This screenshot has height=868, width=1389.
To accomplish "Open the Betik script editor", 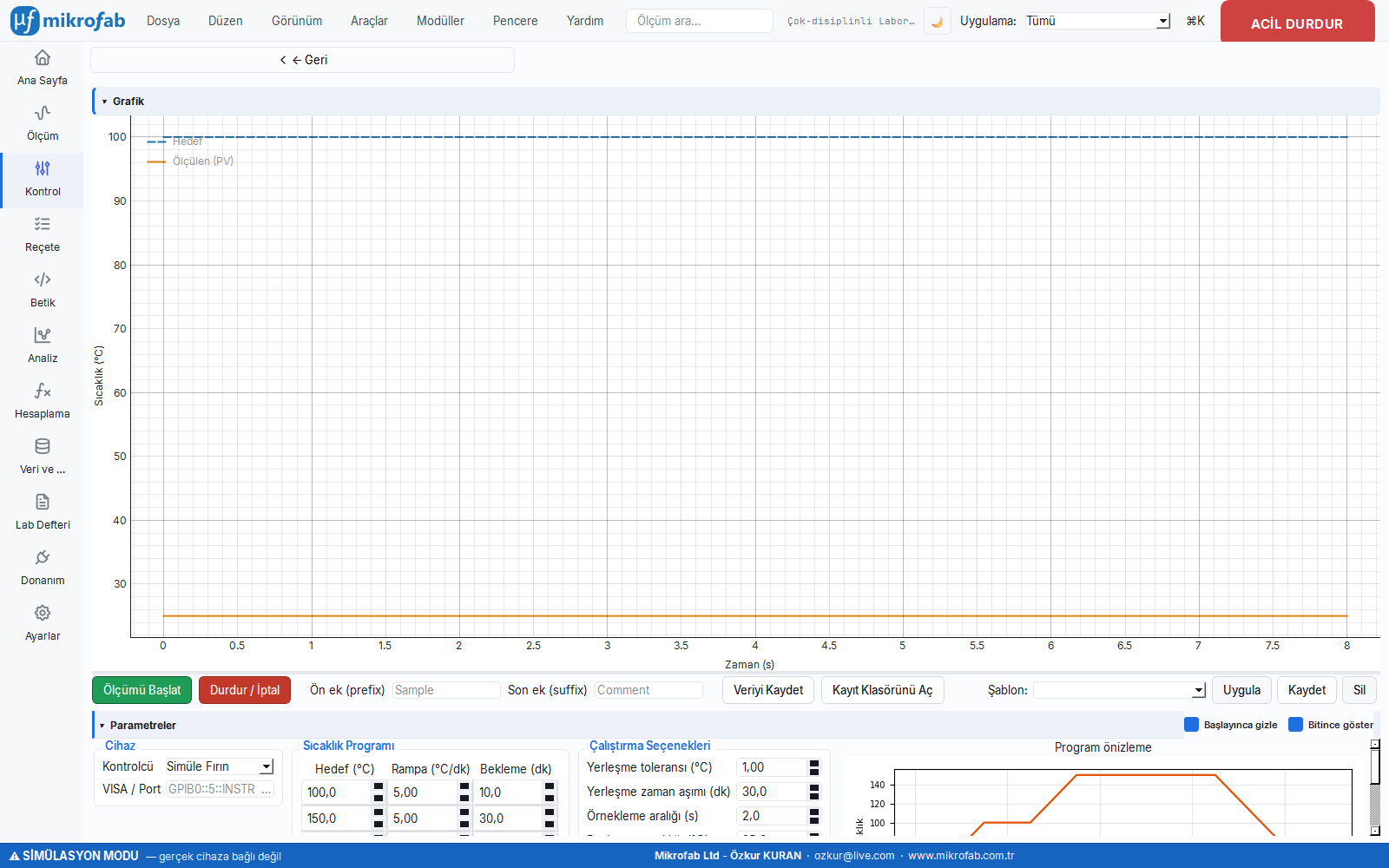I will click(42, 291).
